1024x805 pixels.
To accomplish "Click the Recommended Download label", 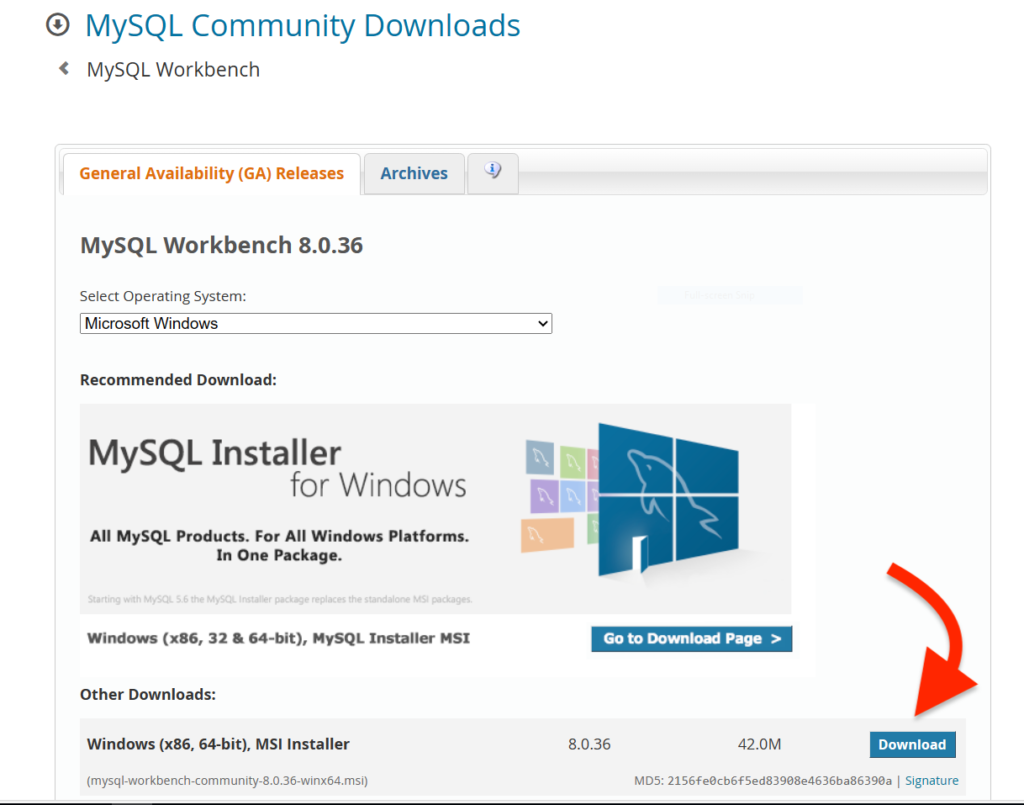I will click(178, 380).
